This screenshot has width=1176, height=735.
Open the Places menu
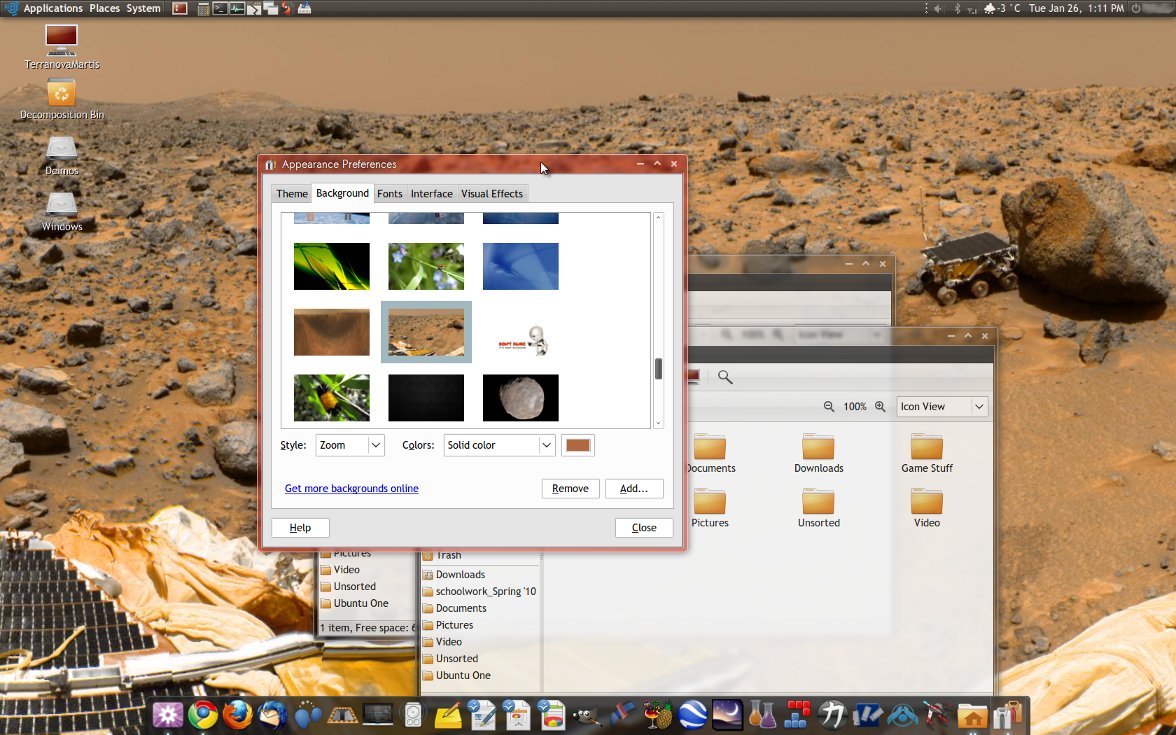click(104, 8)
